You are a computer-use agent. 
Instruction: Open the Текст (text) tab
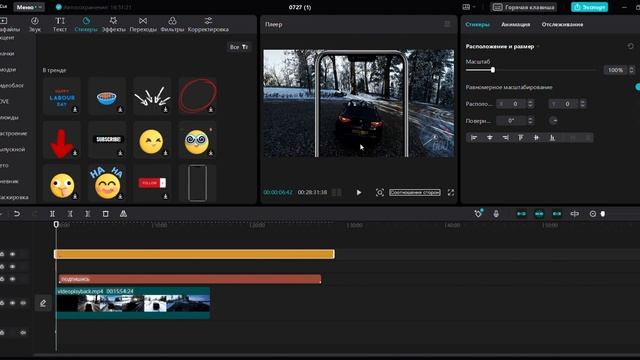[x=60, y=24]
